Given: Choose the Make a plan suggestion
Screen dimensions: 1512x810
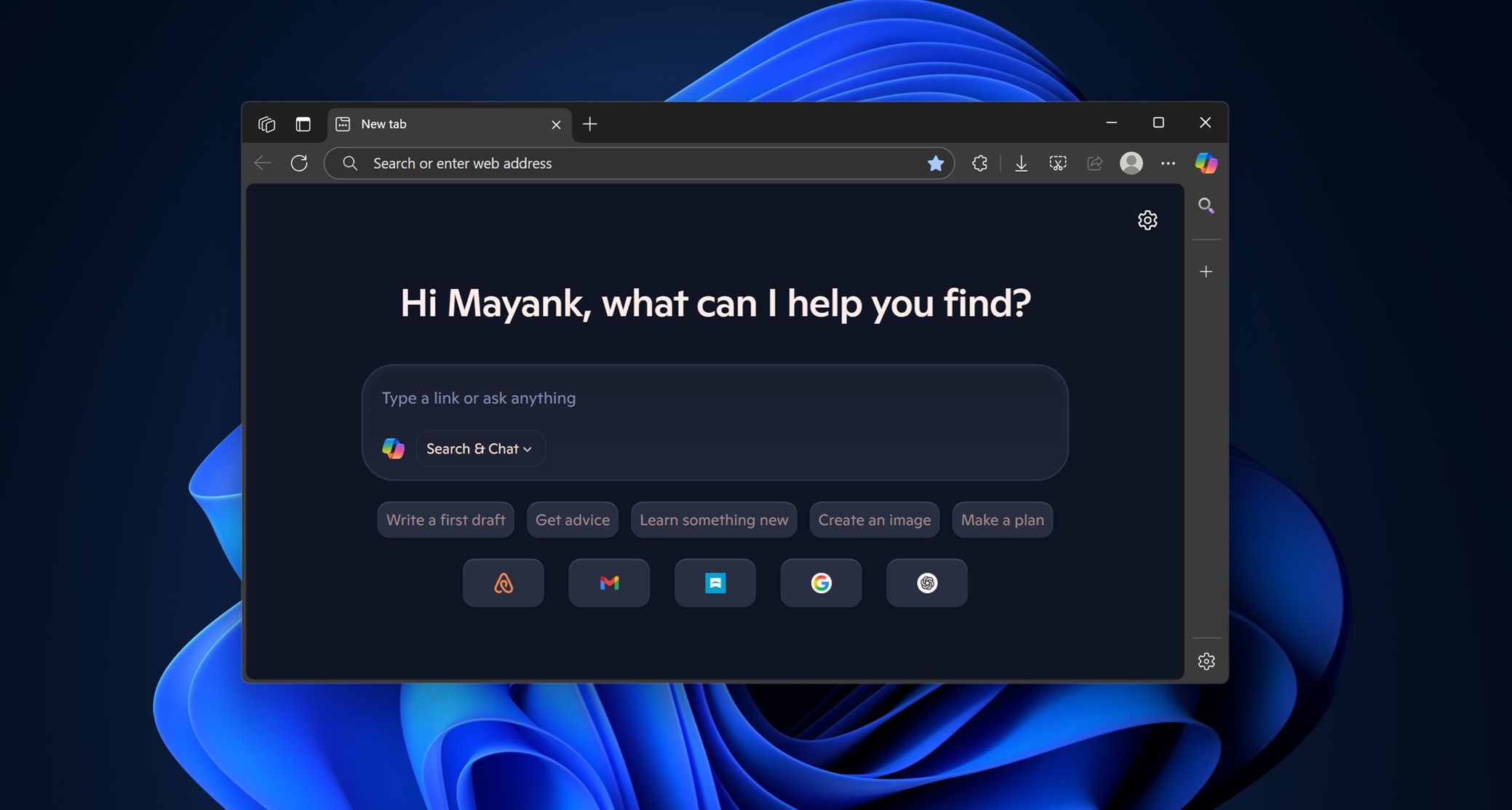Looking at the screenshot, I should point(1002,520).
